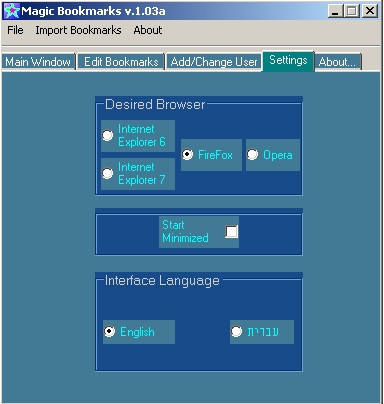Switch to the Edit Bookmarks tab
The height and width of the screenshot is (404, 384).
click(x=121, y=62)
